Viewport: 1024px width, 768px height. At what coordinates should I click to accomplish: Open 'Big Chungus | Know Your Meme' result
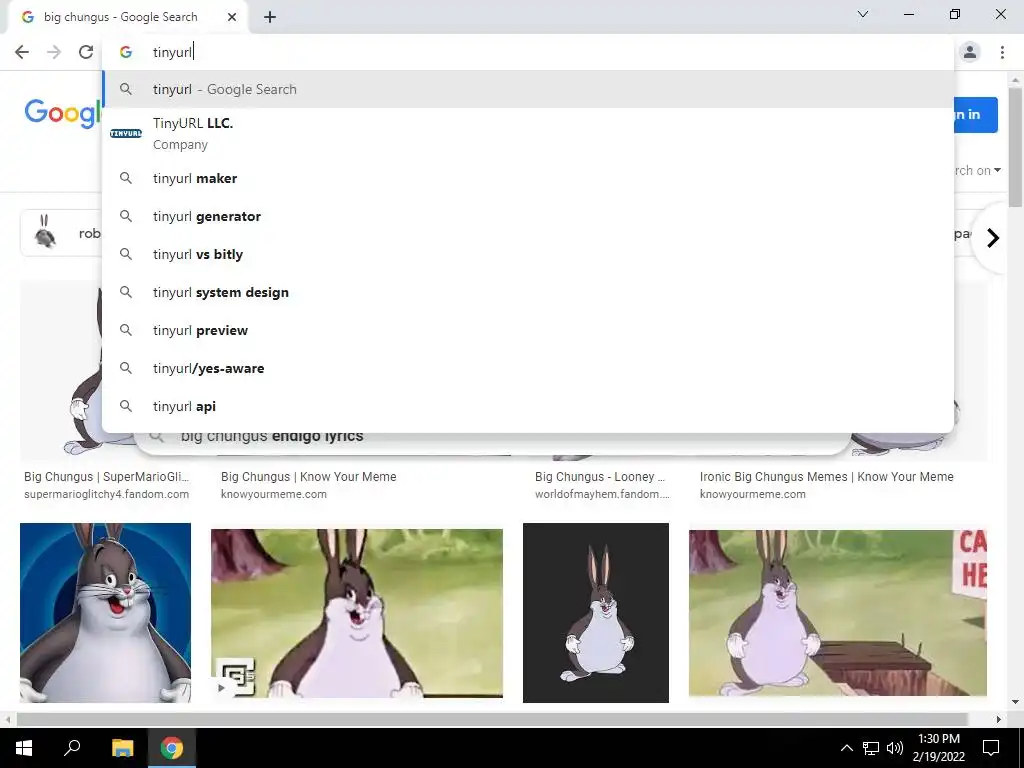[308, 477]
